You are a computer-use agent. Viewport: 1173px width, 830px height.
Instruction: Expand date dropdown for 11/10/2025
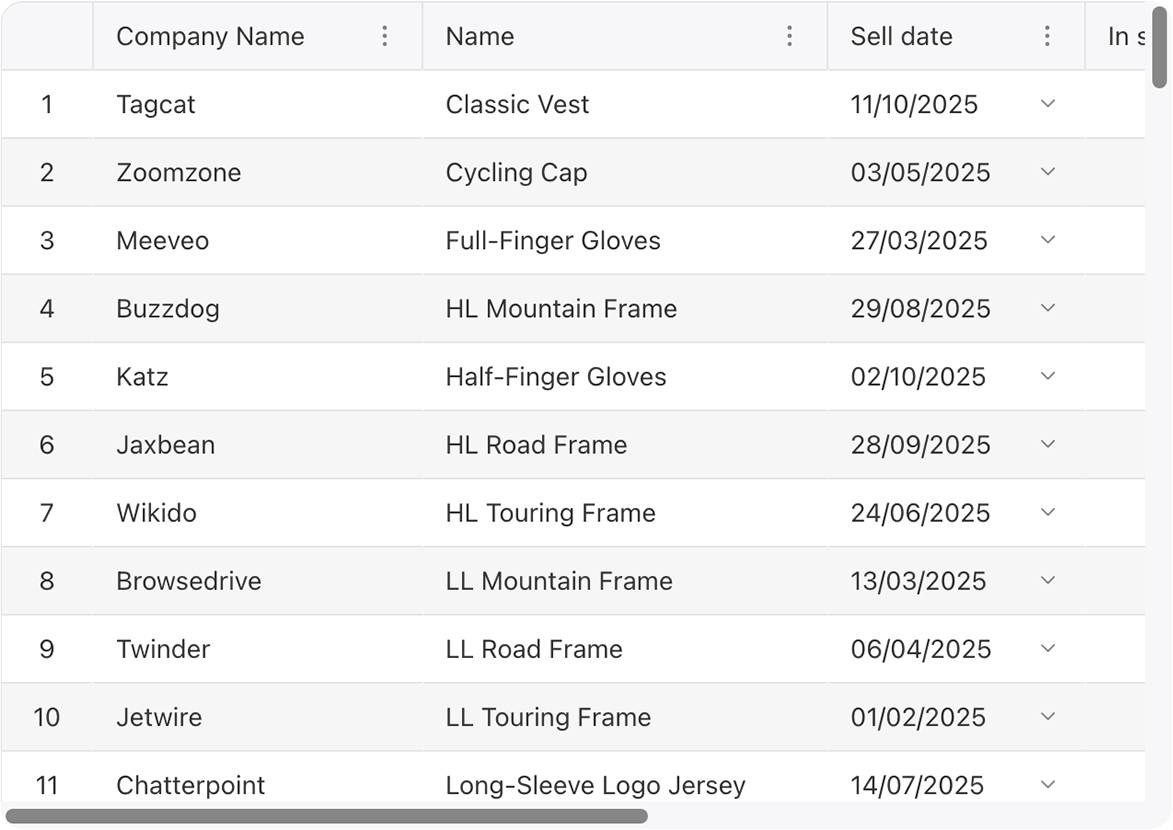coord(1048,103)
